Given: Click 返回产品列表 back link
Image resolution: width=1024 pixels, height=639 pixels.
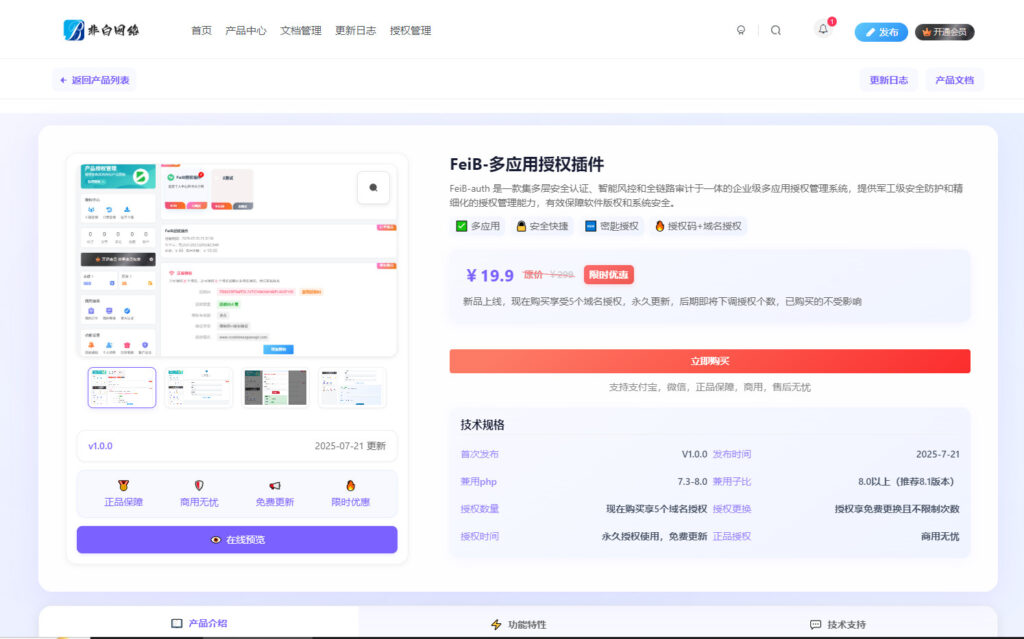Looking at the screenshot, I should pos(94,80).
